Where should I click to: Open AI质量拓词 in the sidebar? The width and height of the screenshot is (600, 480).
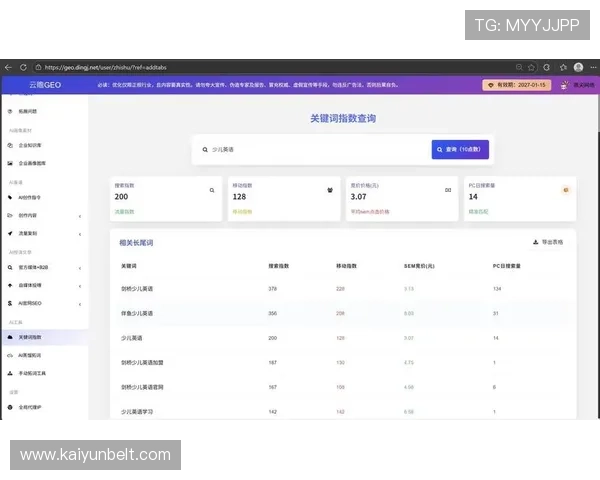pos(29,356)
